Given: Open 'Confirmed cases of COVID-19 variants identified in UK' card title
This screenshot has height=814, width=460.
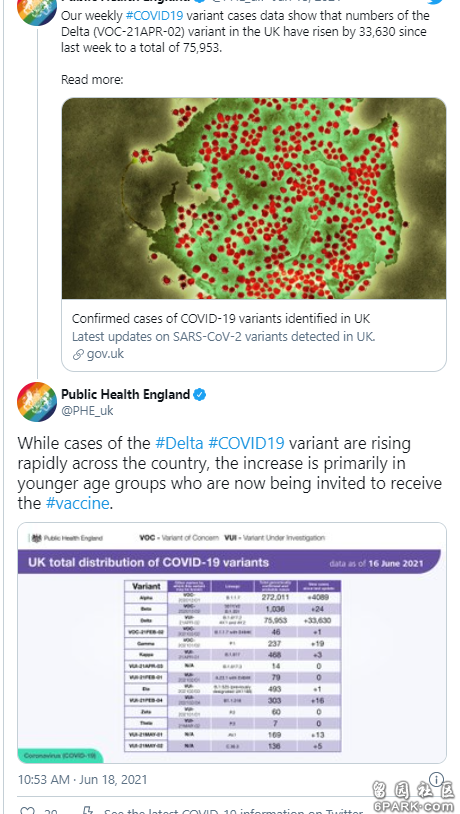Looking at the screenshot, I should (221, 318).
